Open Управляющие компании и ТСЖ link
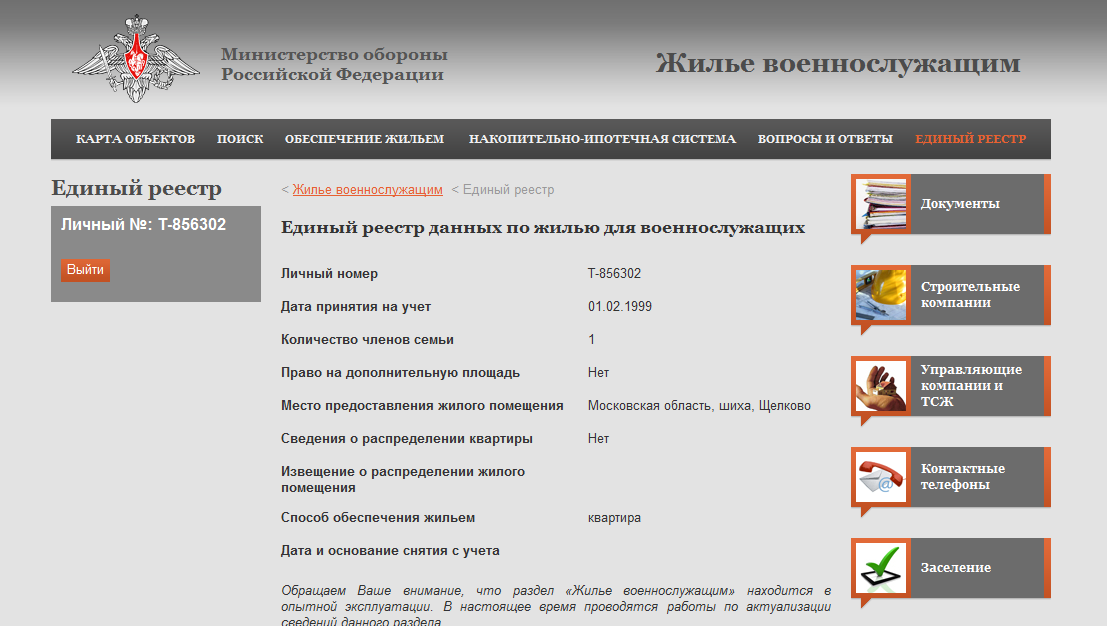 coord(970,386)
